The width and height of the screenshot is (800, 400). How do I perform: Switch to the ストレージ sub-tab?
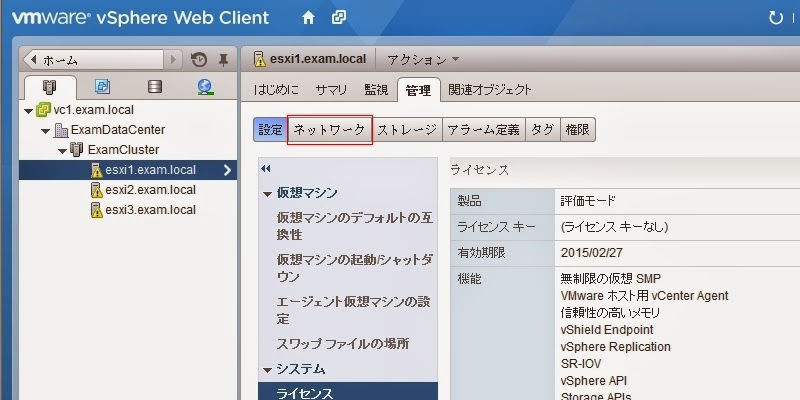[407, 130]
